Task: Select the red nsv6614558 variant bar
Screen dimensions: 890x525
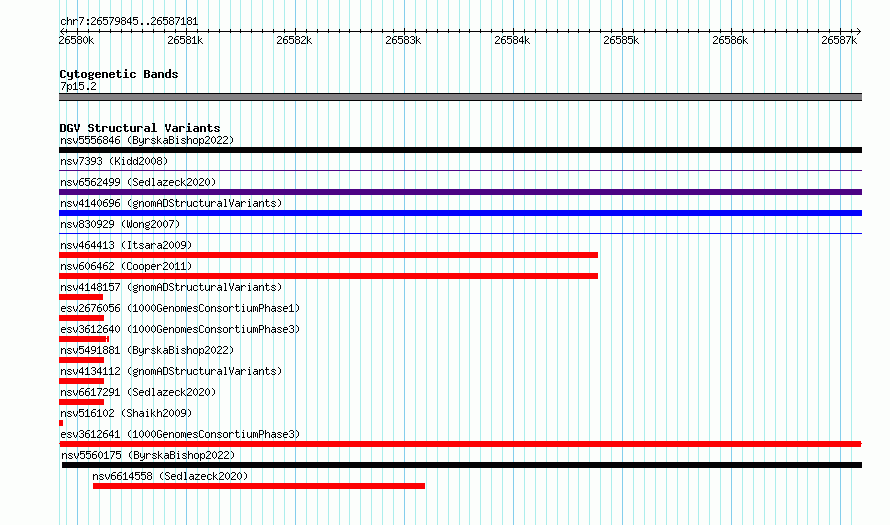Action: click(259, 486)
